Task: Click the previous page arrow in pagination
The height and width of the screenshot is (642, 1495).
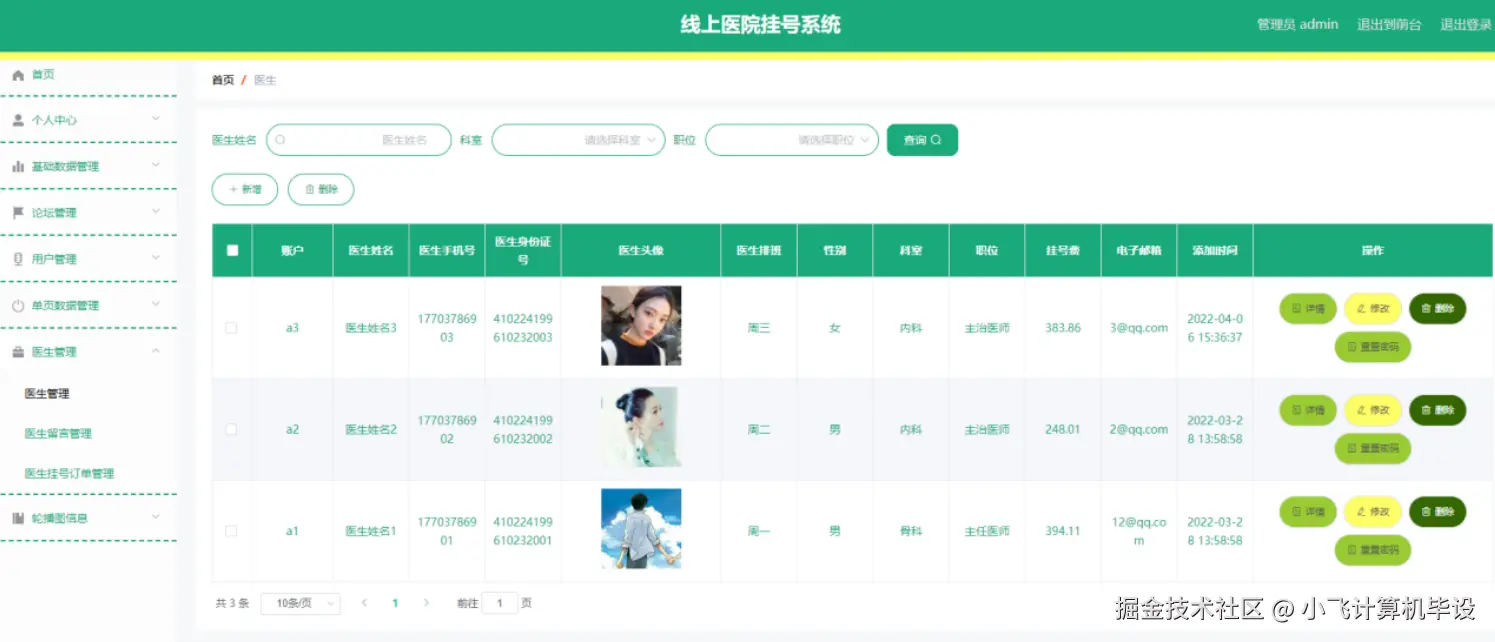Action: (364, 603)
